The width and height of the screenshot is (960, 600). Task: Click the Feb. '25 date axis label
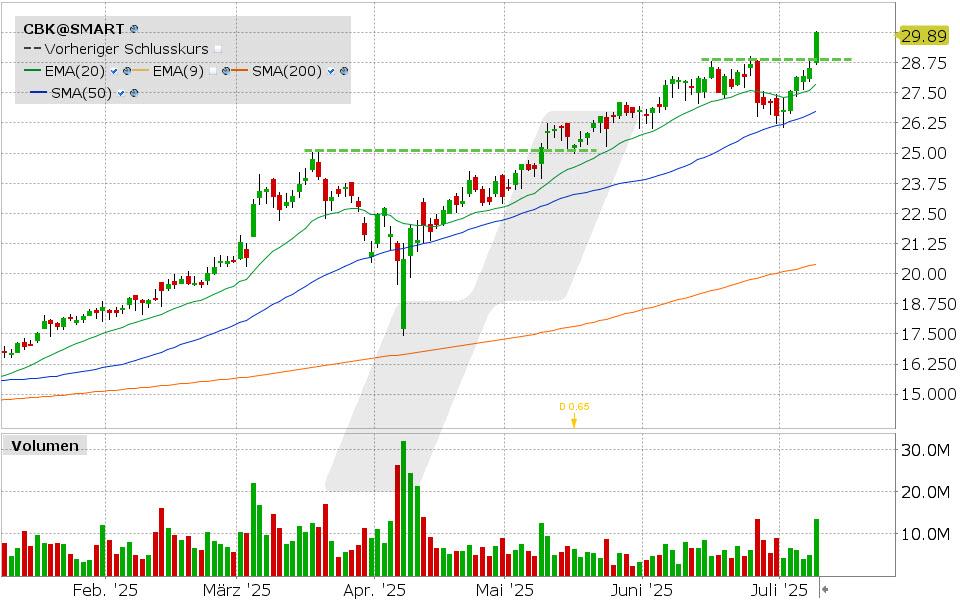pos(105,590)
